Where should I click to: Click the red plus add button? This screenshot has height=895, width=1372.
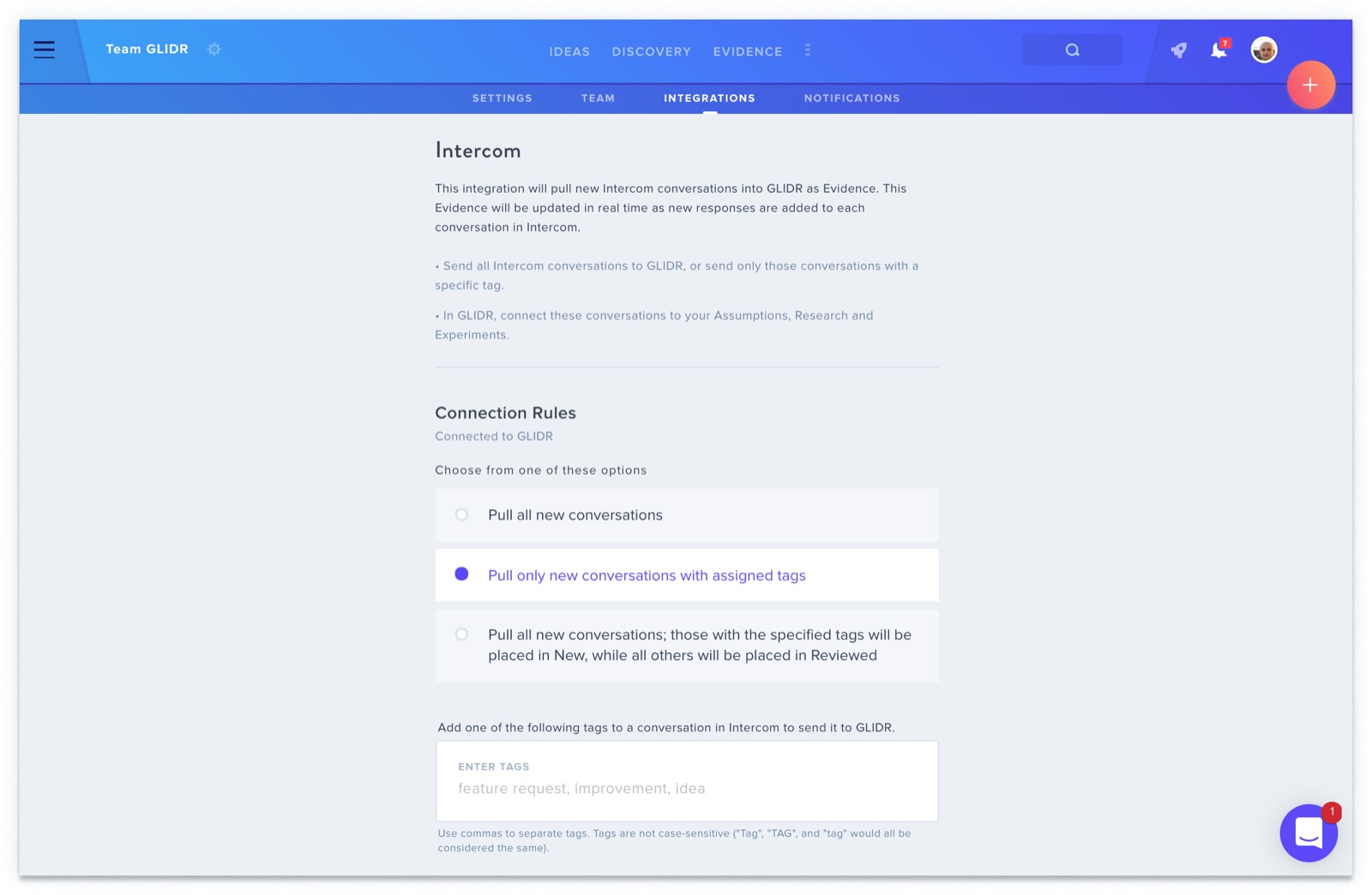pyautogui.click(x=1310, y=85)
